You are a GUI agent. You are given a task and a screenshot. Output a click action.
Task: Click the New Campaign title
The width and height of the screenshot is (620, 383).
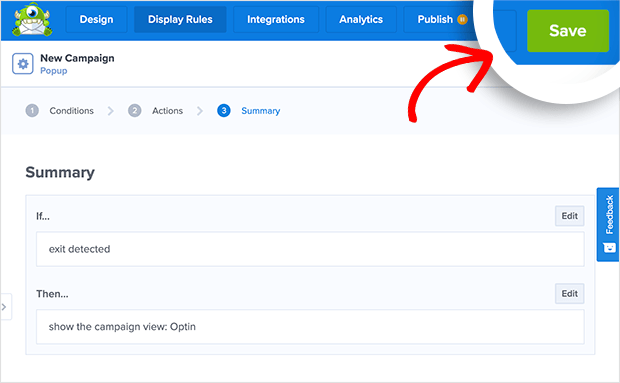coord(78,58)
